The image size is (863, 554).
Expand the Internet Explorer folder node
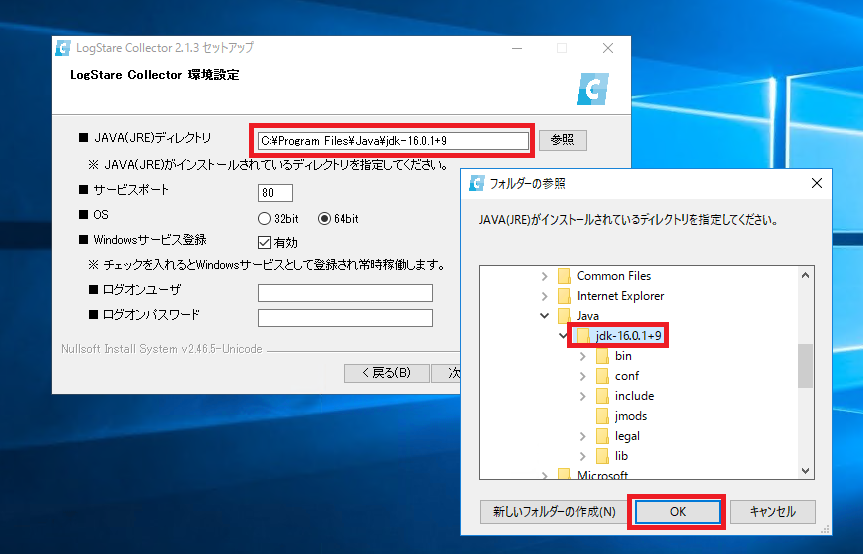(x=544, y=297)
